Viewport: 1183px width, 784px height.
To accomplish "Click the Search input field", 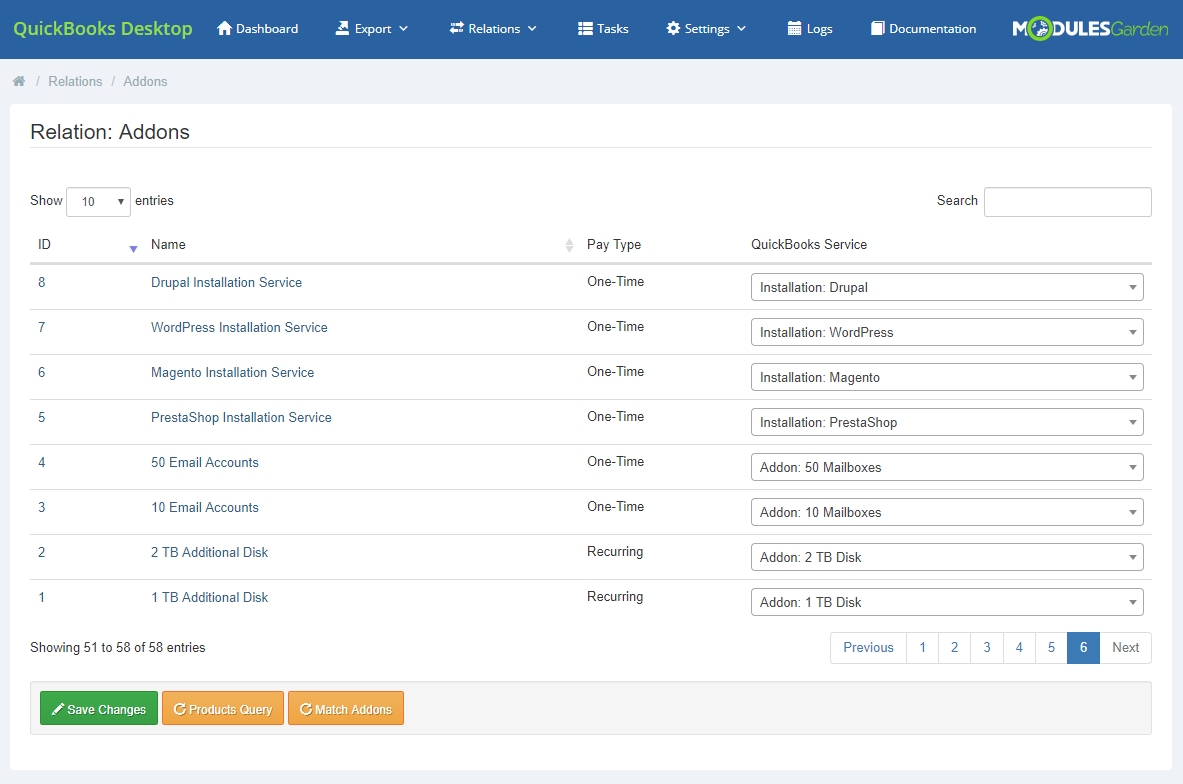I will (1067, 201).
